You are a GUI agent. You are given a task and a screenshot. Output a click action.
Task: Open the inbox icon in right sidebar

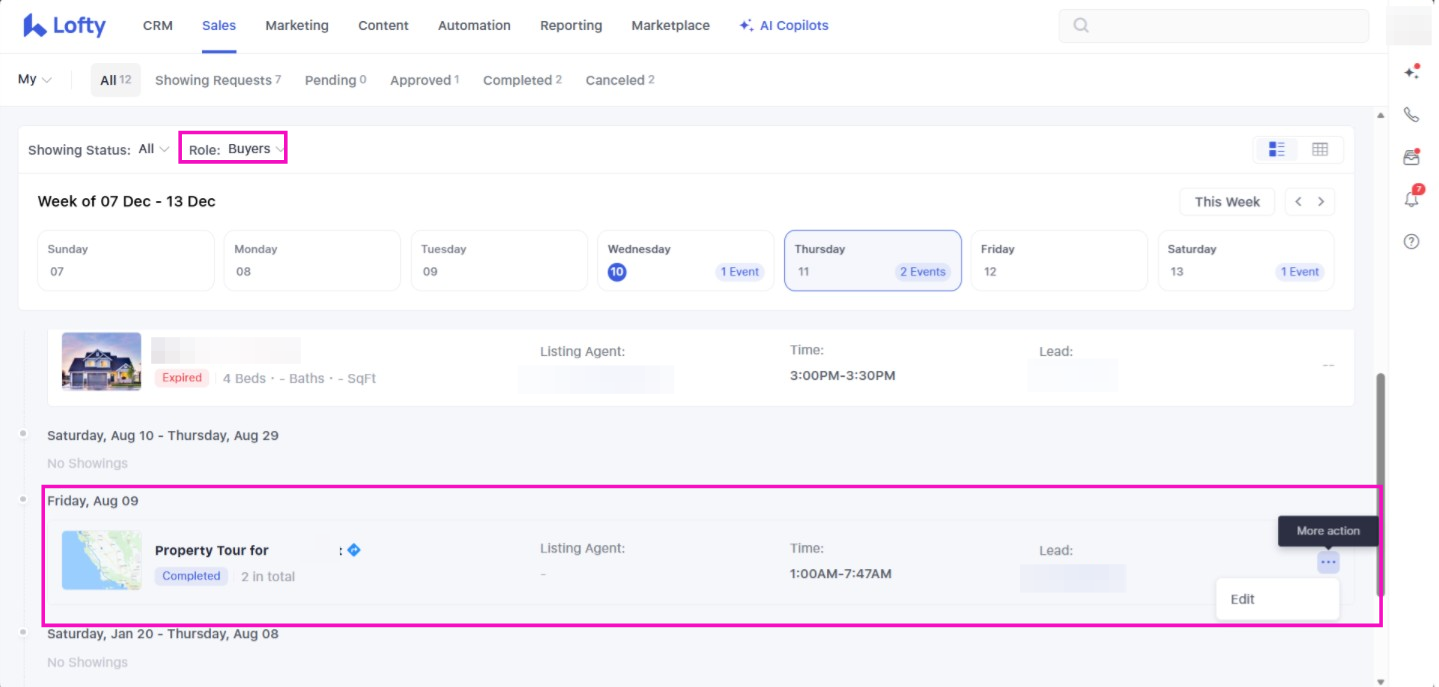(1411, 157)
